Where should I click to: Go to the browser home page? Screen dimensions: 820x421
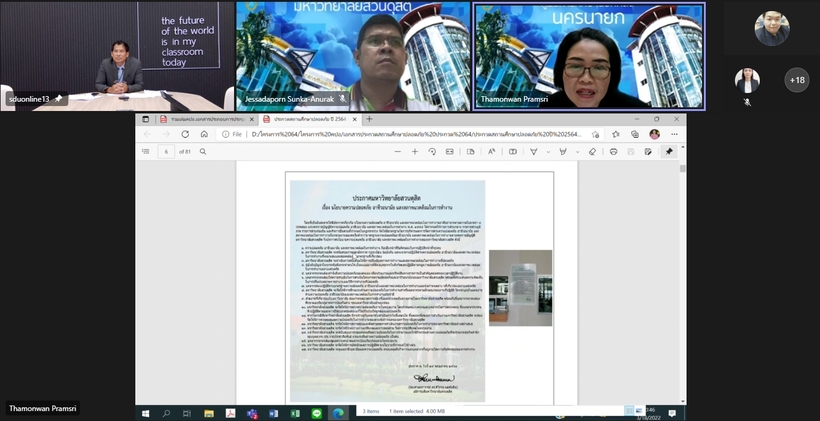(x=204, y=134)
